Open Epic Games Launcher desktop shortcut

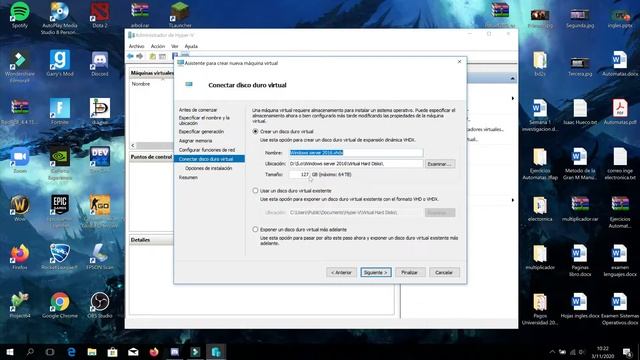60,211
